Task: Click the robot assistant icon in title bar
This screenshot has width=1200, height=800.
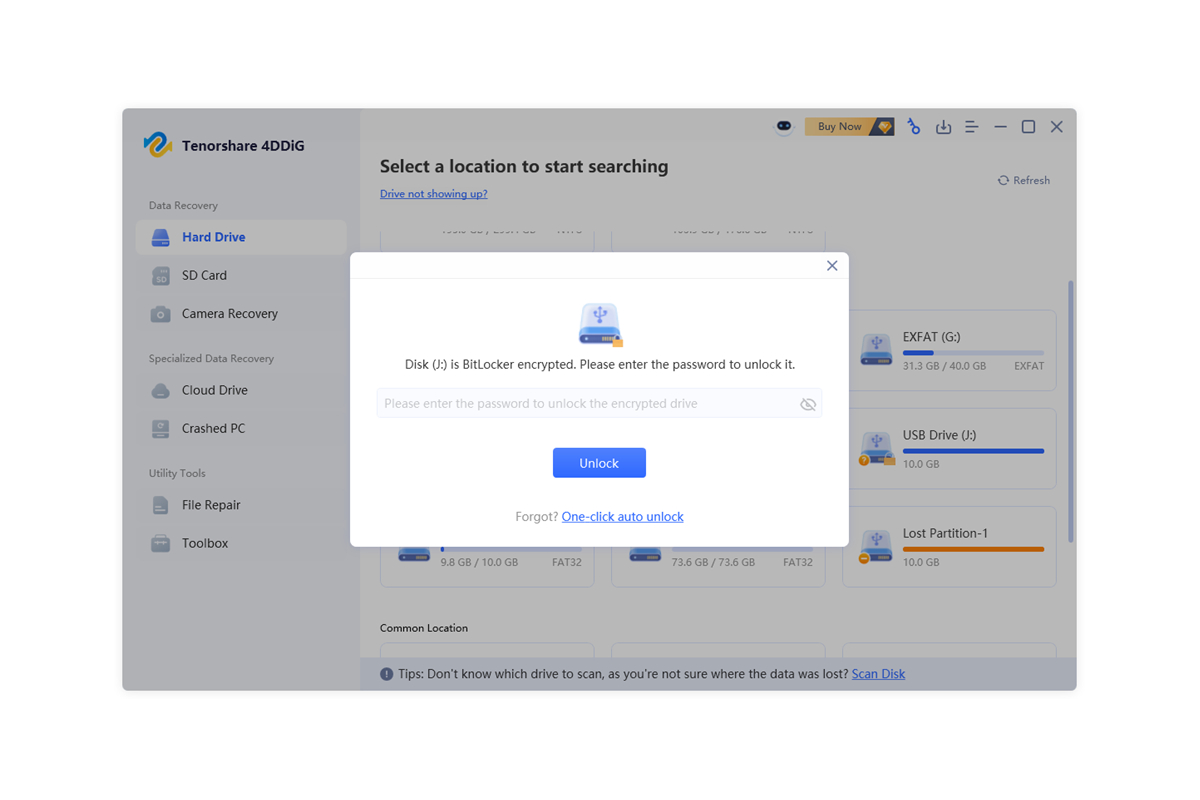Action: [784, 127]
